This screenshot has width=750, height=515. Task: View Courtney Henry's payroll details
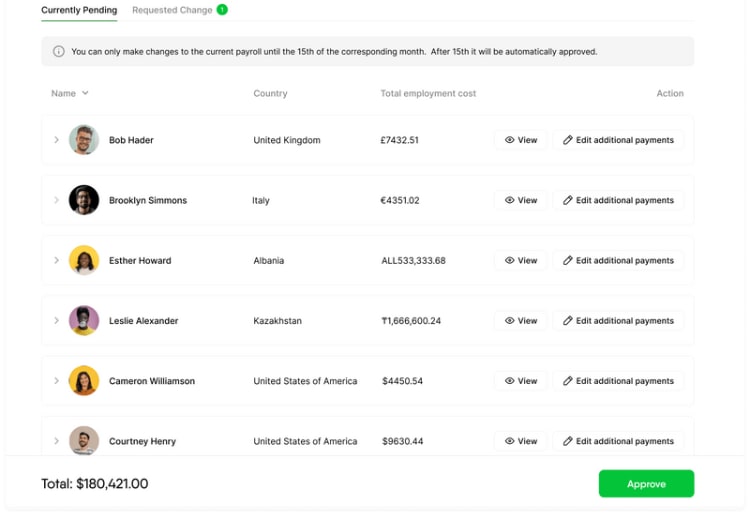tap(521, 441)
